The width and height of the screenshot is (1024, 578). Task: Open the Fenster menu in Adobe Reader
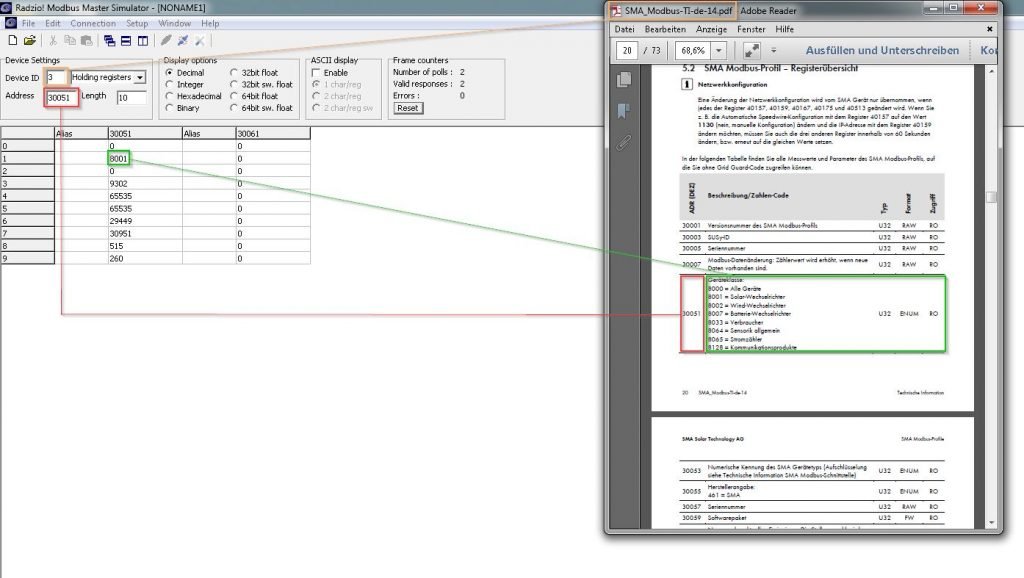[x=751, y=29]
